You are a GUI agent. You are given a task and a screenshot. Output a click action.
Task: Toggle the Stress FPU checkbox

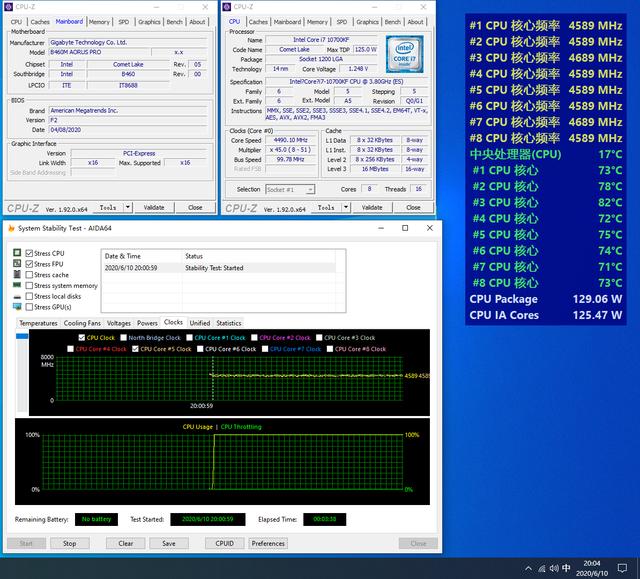click(29, 264)
